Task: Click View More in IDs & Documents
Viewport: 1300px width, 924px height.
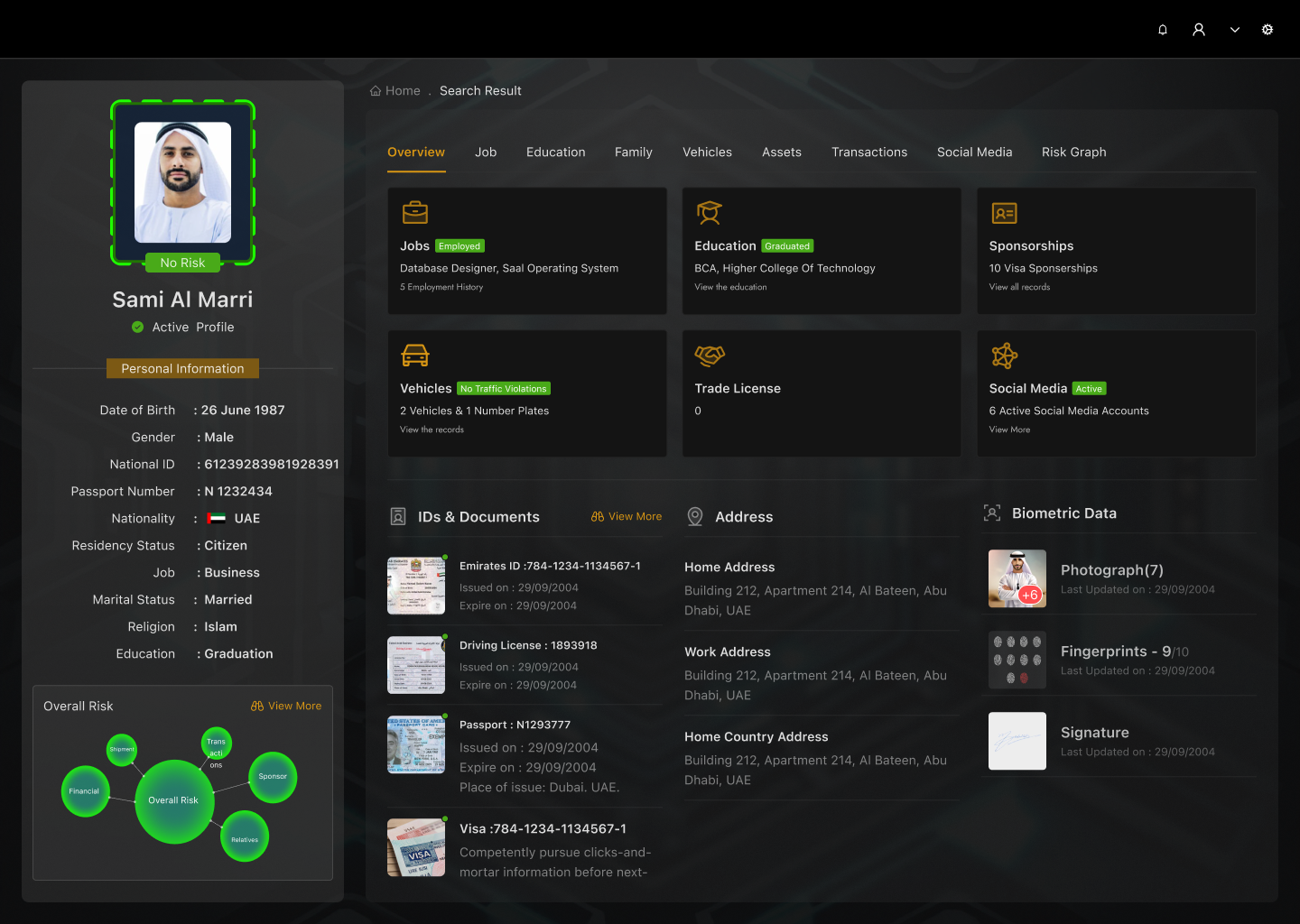Action: tap(627, 517)
